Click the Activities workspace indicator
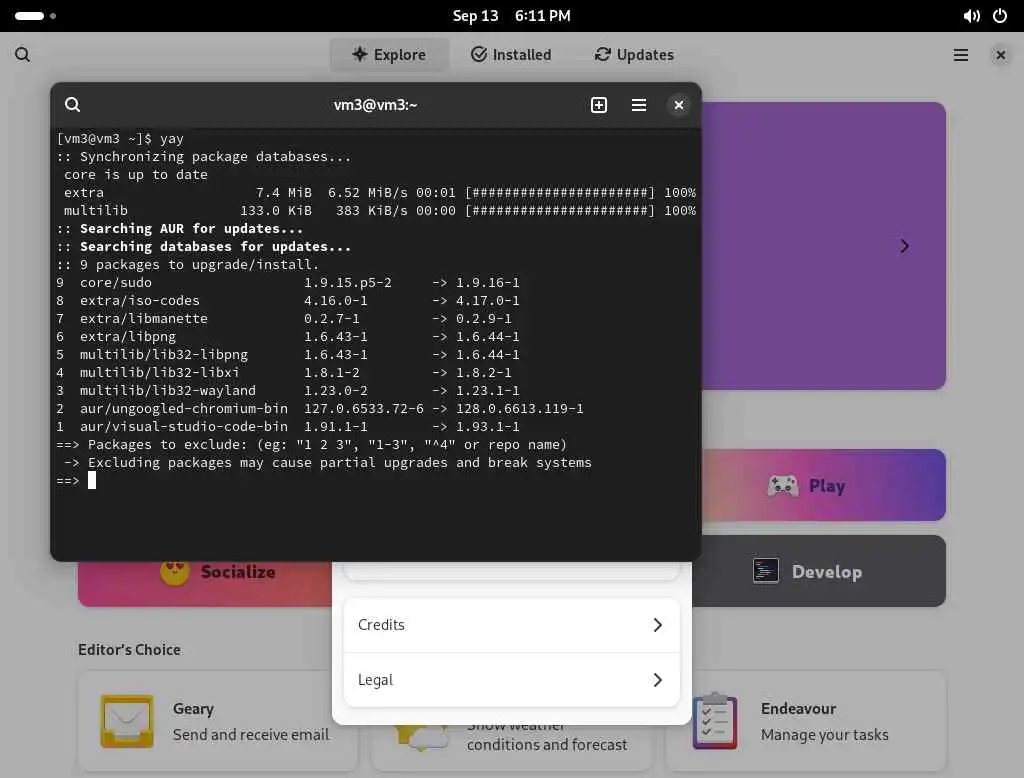1024x778 pixels. point(35,16)
